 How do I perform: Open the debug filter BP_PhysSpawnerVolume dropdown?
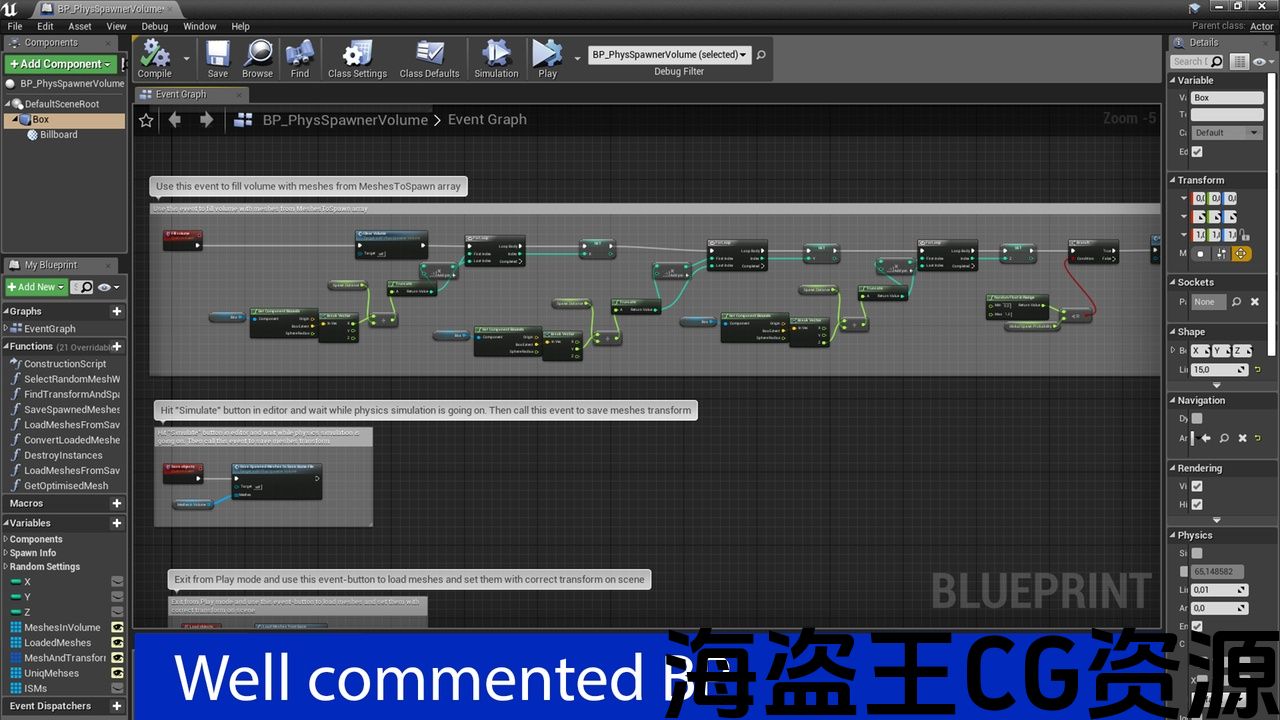[x=669, y=55]
